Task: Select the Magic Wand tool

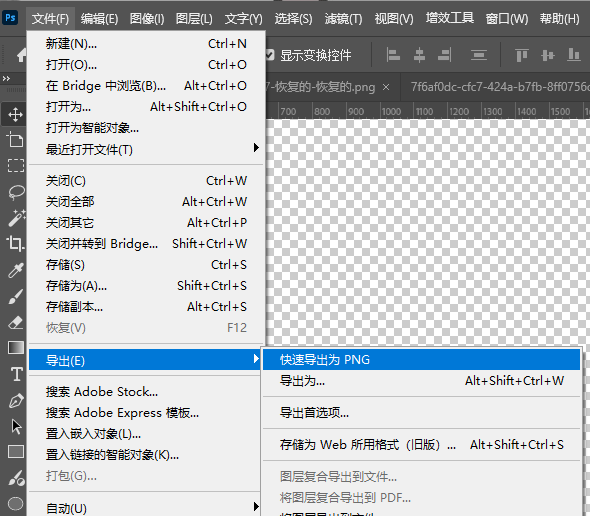Action: click(x=17, y=218)
